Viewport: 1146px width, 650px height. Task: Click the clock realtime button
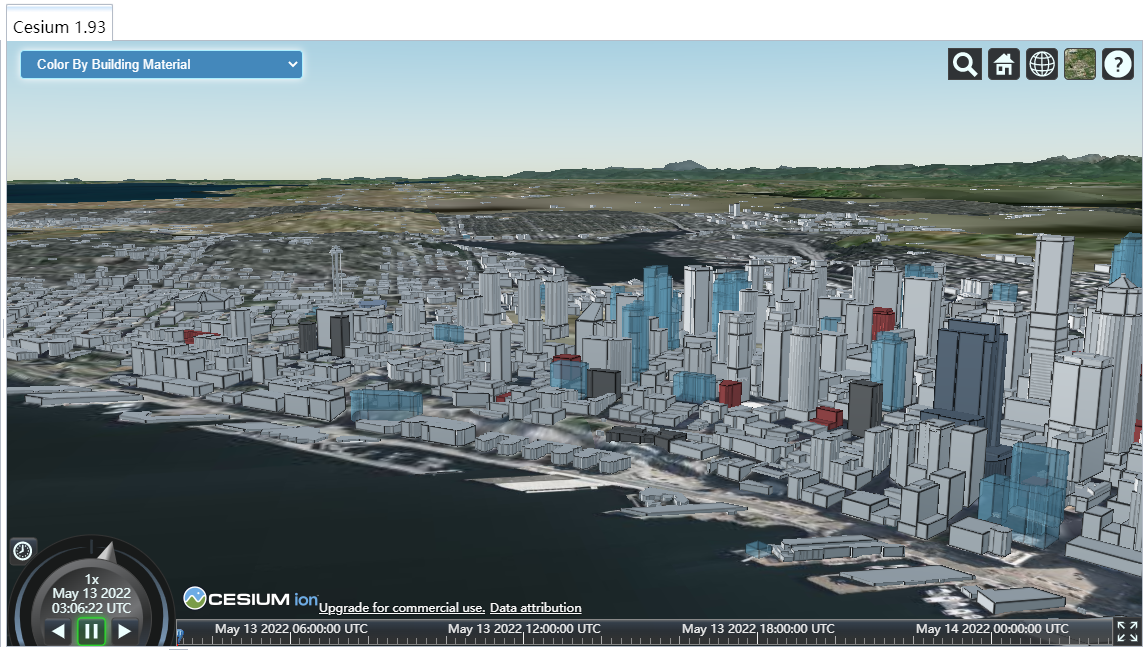pos(23,551)
